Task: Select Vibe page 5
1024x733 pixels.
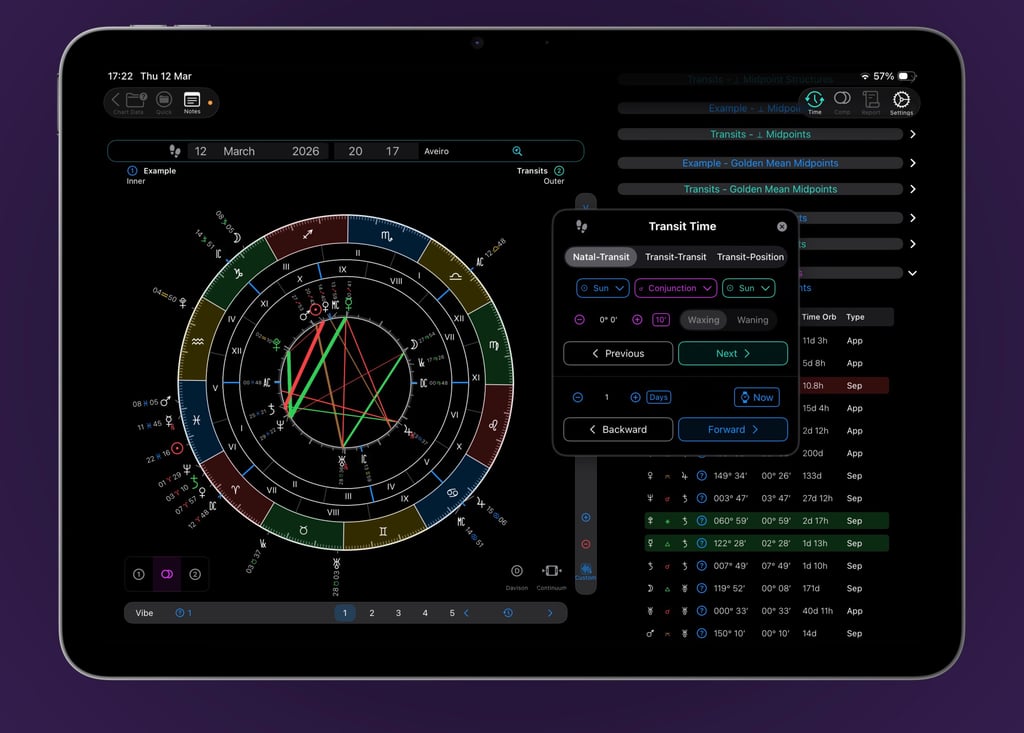Action: 451,613
